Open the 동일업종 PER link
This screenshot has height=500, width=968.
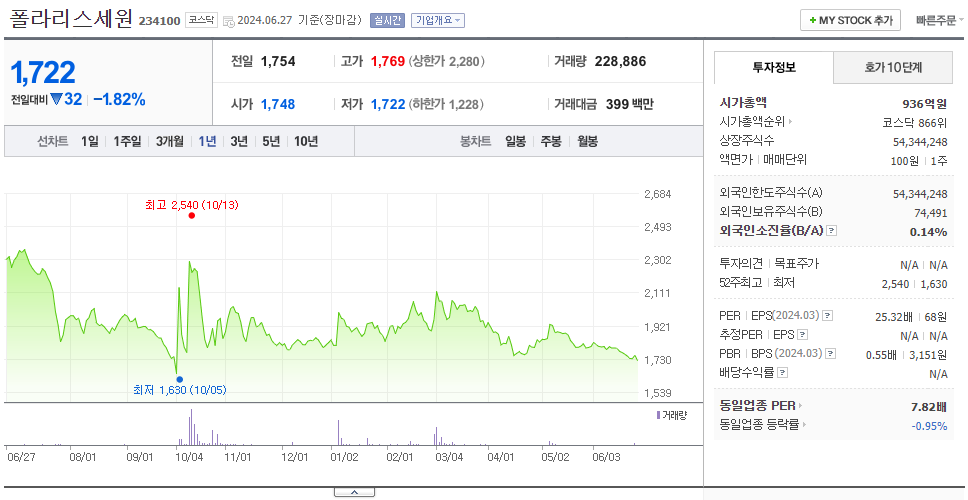tap(761, 406)
